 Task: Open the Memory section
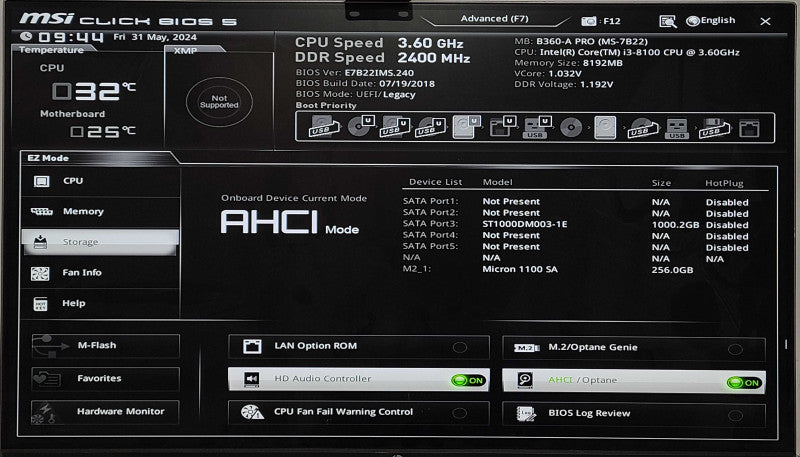click(x=101, y=212)
